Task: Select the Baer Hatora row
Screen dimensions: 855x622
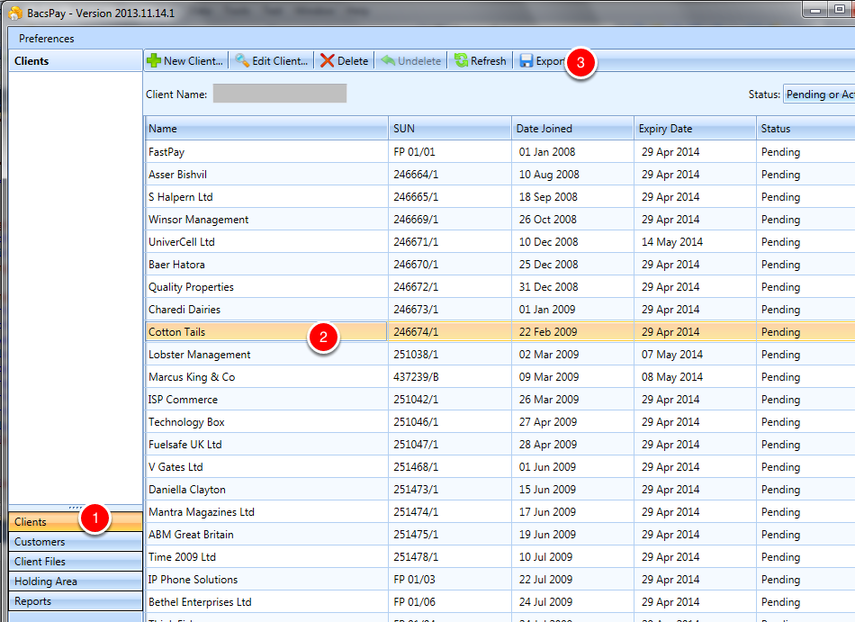Action: pos(500,264)
